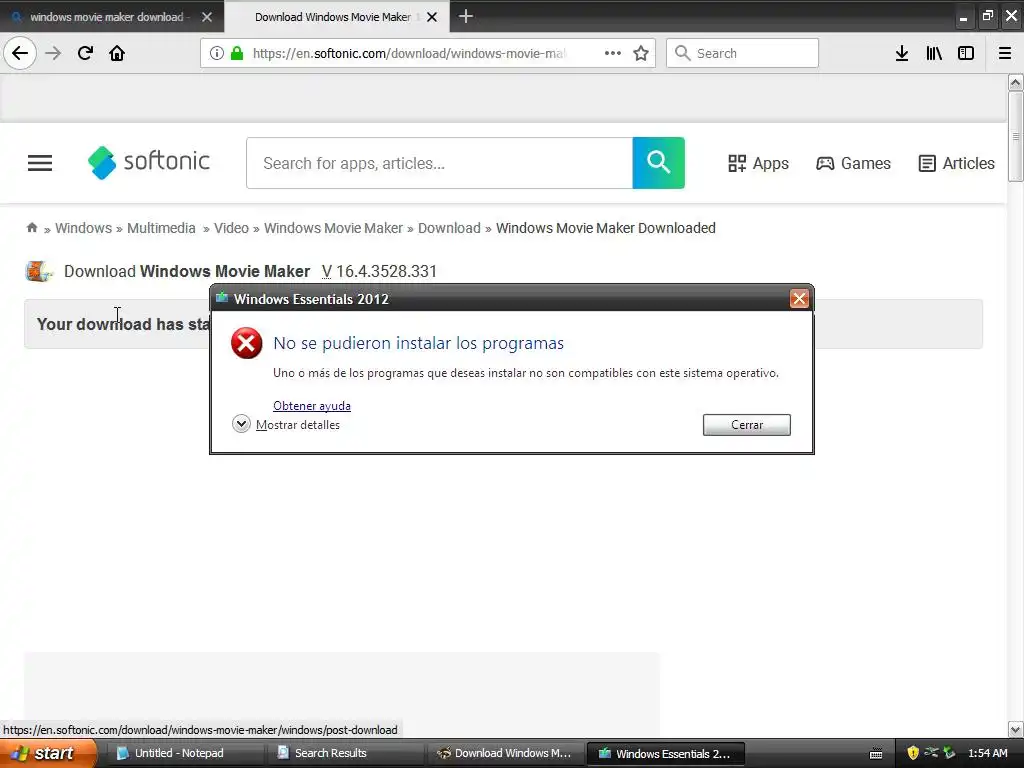Click the security shield tray icon

[913, 753]
